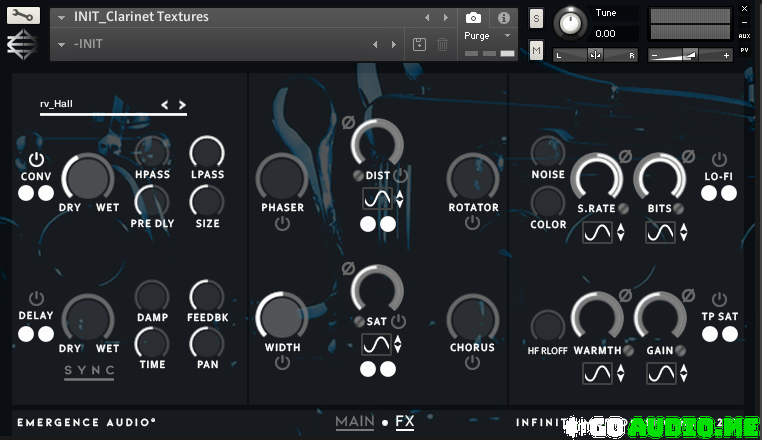Select the next -INIT snapshot arrow
762x440 pixels.
coord(394,45)
